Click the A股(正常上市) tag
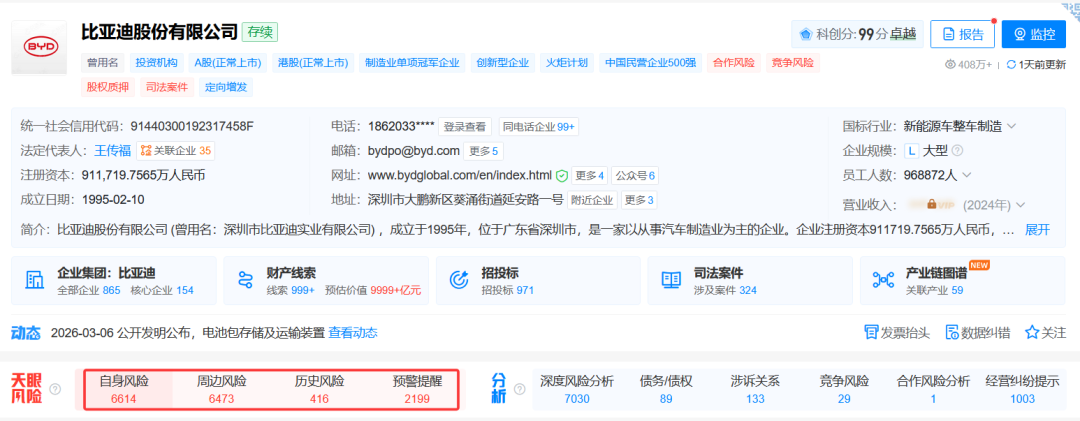 pyautogui.click(x=227, y=63)
